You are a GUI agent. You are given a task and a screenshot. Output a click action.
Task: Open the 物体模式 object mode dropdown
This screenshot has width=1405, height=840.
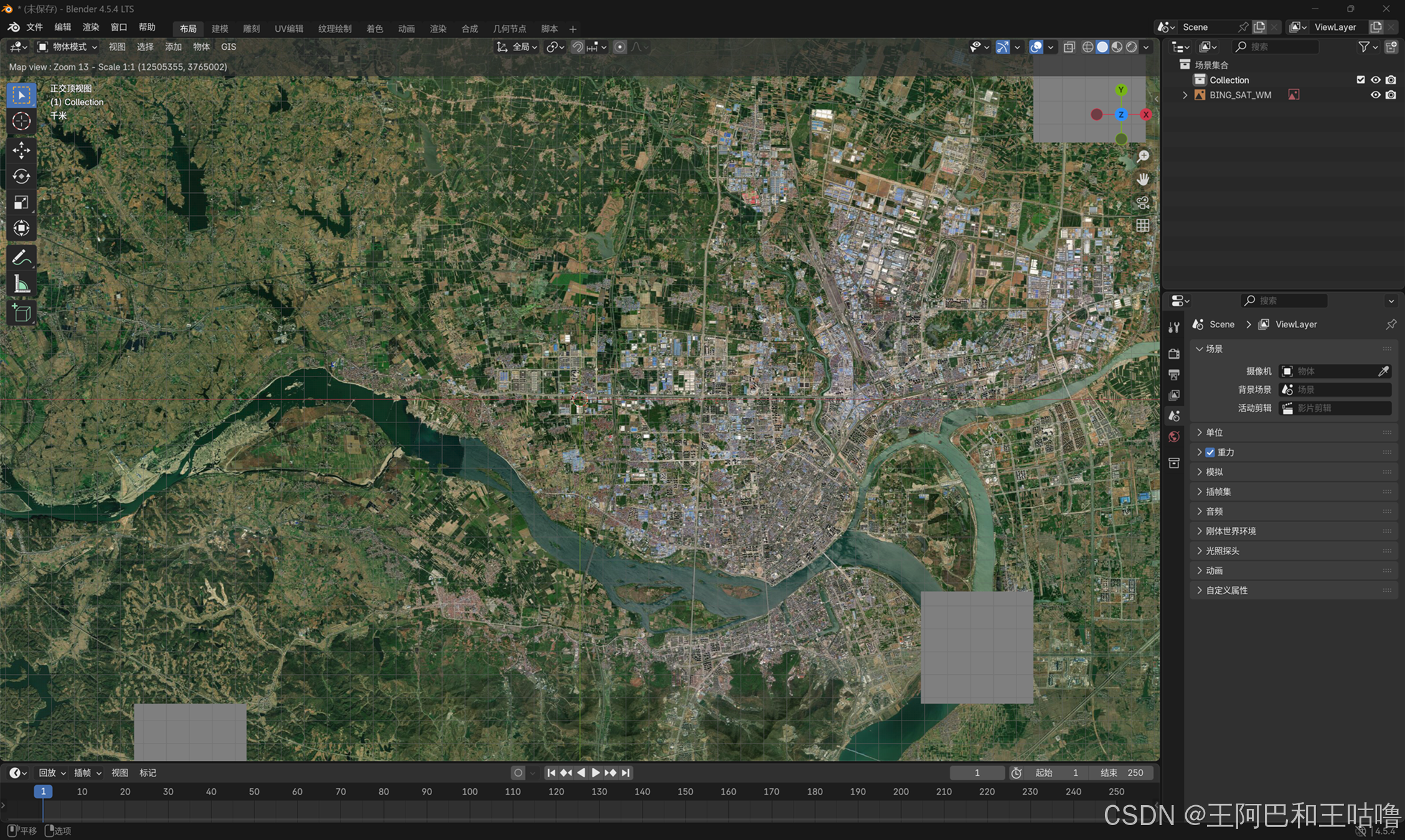click(67, 47)
